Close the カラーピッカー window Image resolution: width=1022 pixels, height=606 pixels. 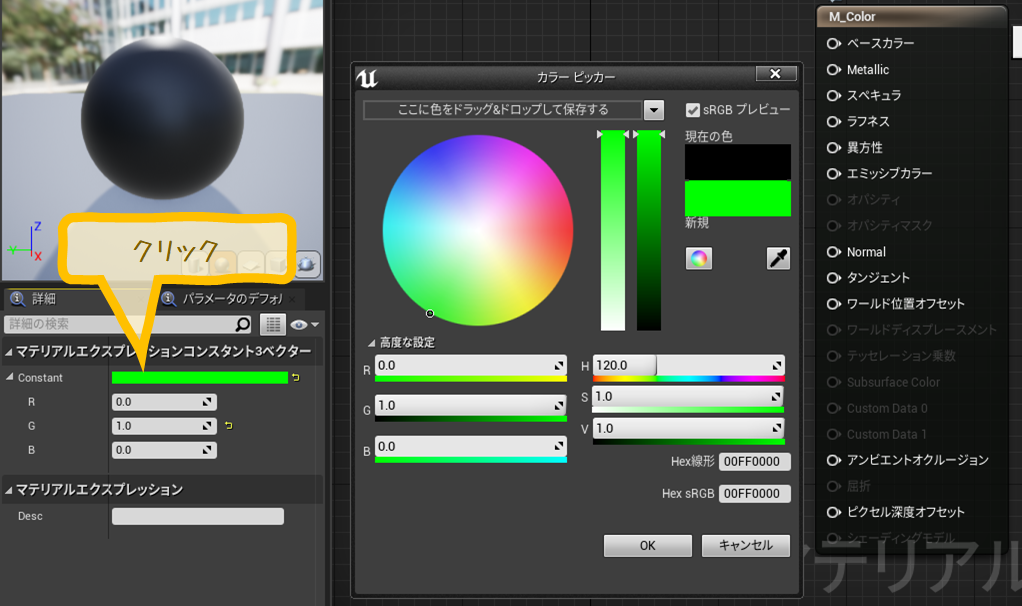click(776, 74)
